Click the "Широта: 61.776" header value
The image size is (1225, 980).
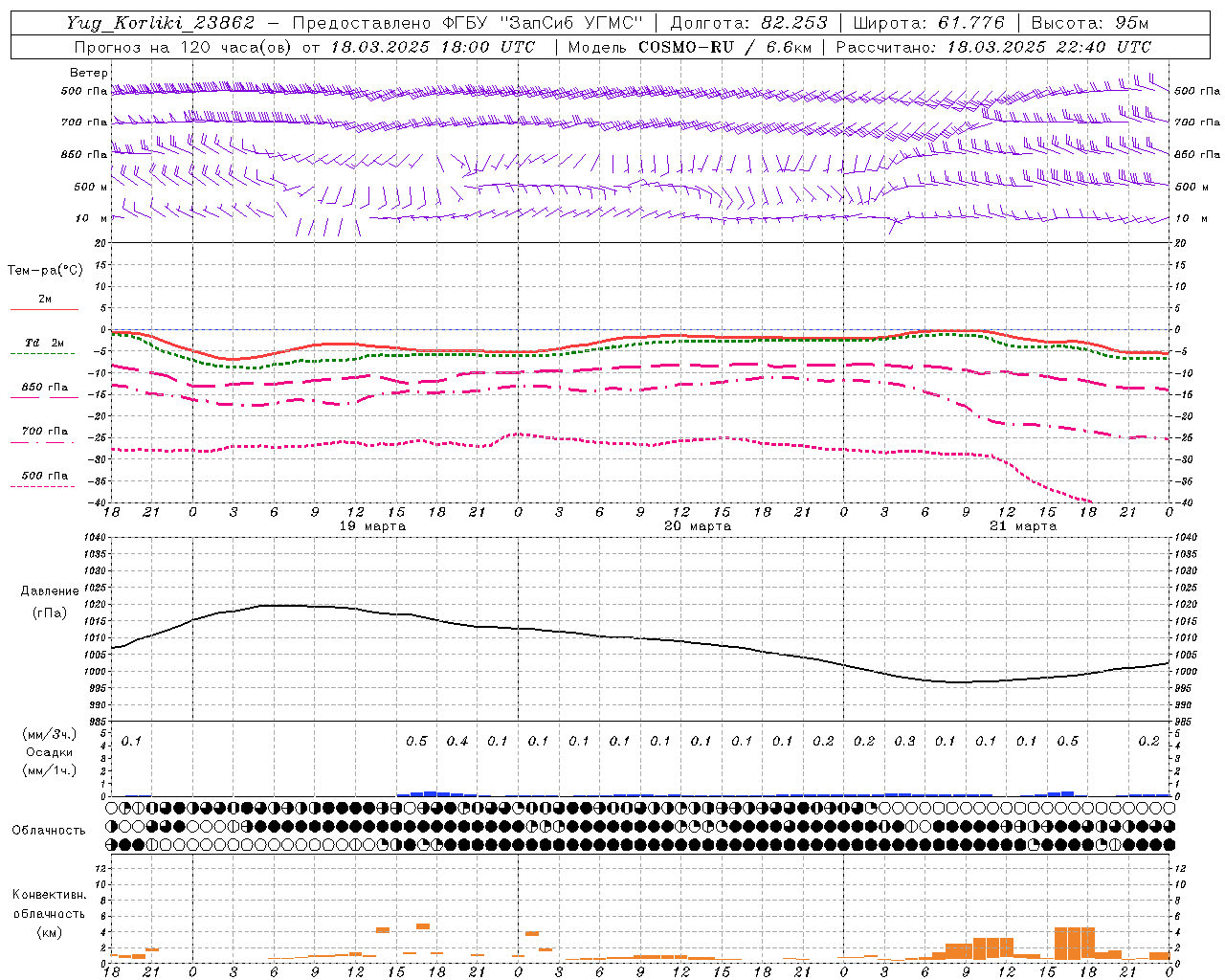pos(928,23)
